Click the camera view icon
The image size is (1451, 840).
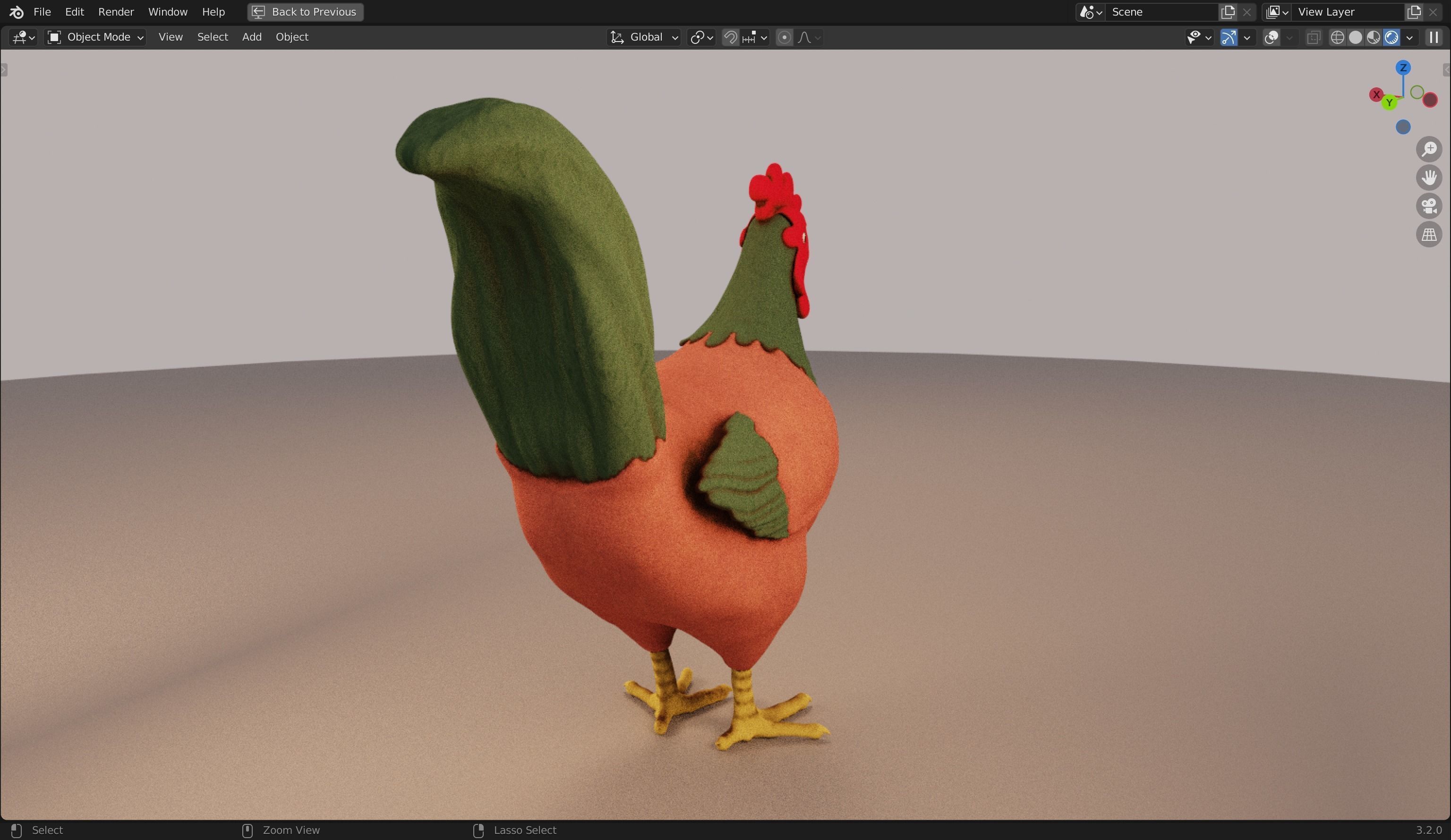click(1430, 206)
